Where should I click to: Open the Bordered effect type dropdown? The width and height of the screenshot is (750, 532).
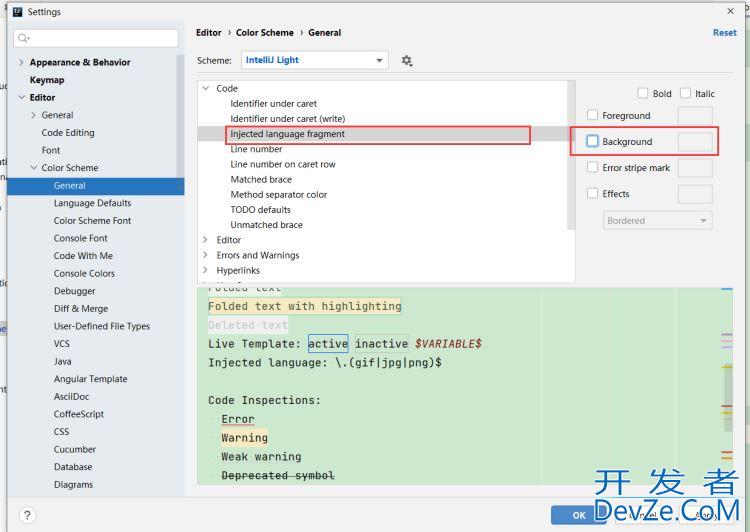(x=657, y=221)
